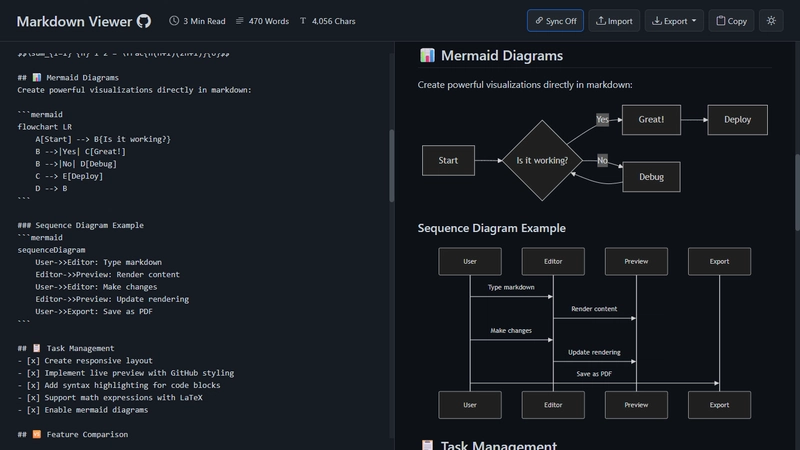Click the top Editor actor box
This screenshot has height=450, width=800.
point(553,261)
